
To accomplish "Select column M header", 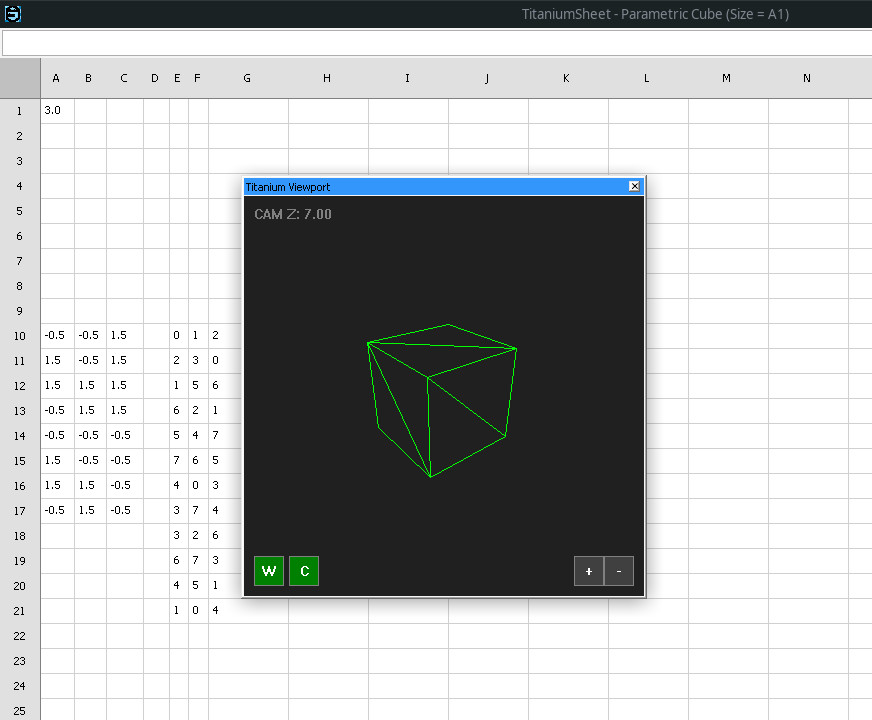I will tap(727, 78).
